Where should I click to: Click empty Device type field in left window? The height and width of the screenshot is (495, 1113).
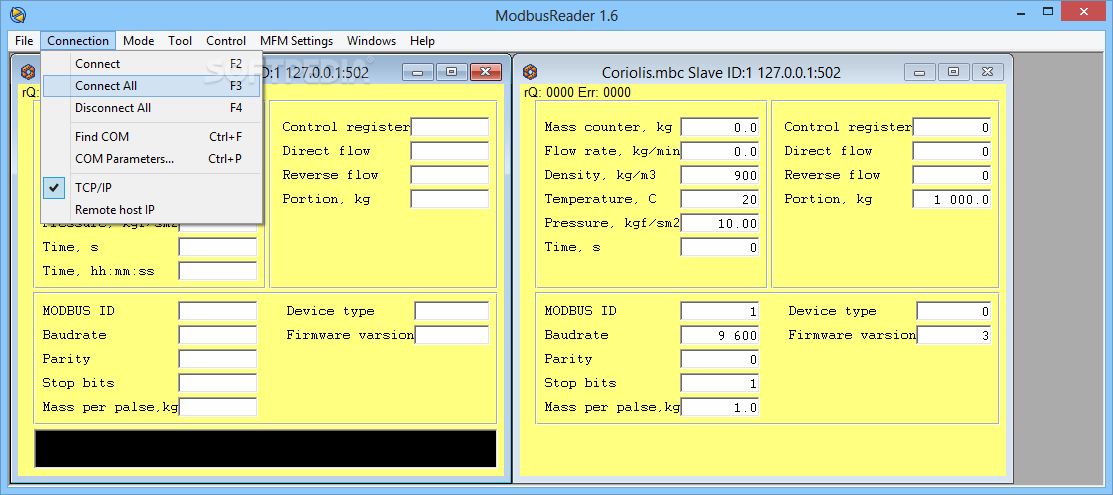click(x=452, y=311)
